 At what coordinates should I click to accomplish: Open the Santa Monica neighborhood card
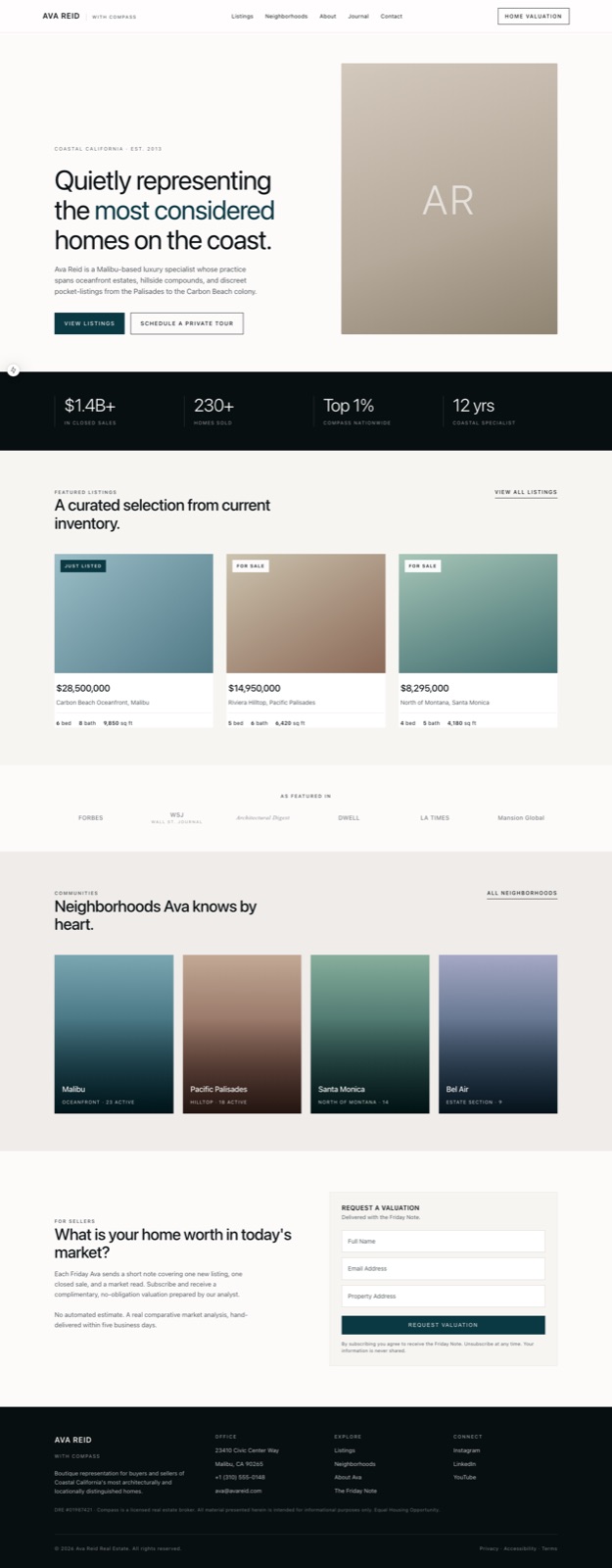[370, 1034]
